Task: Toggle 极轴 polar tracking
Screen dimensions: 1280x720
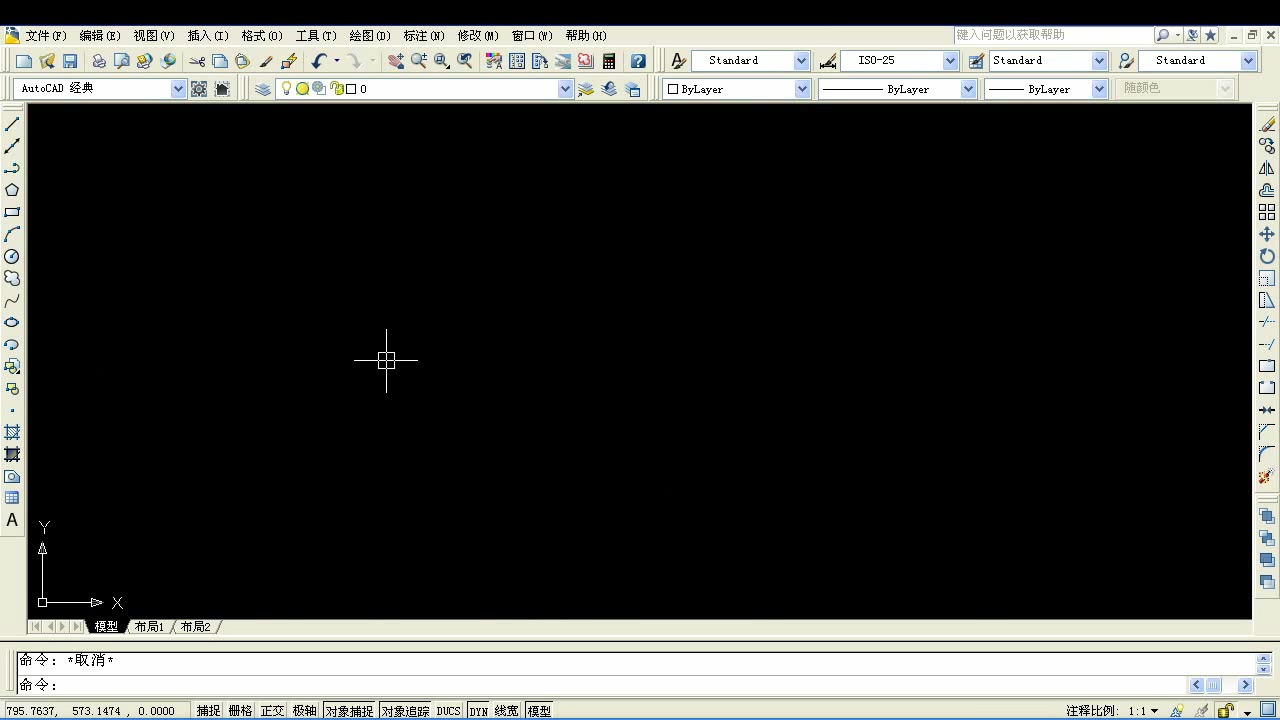Action: tap(304, 711)
